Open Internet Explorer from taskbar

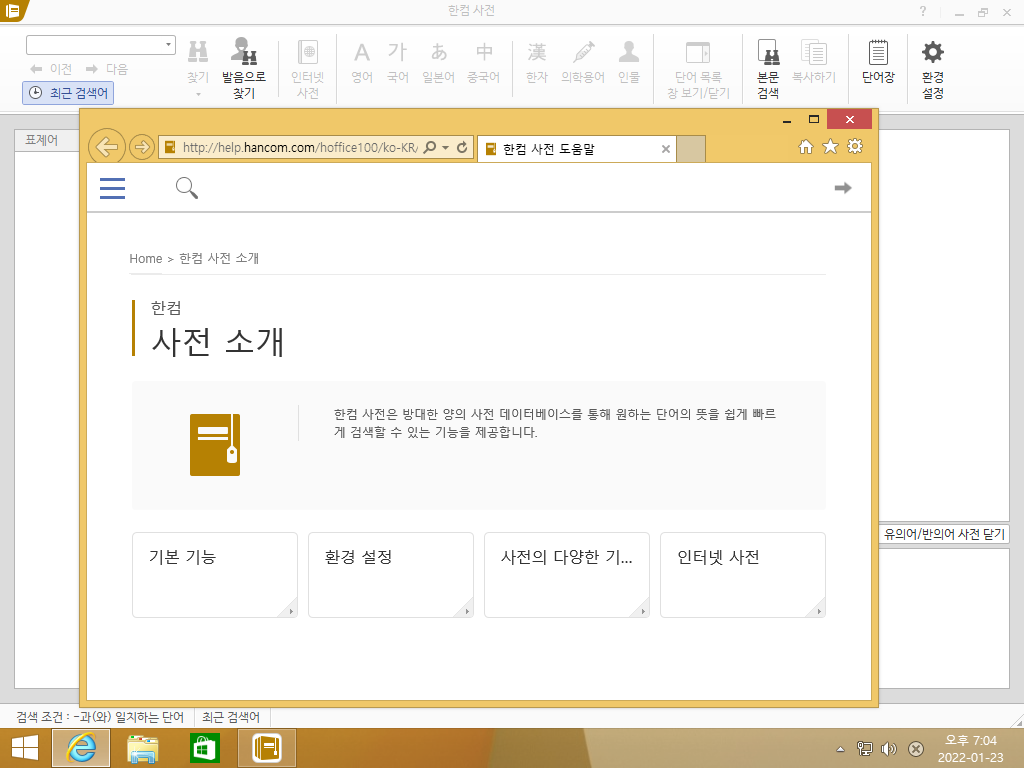point(81,748)
